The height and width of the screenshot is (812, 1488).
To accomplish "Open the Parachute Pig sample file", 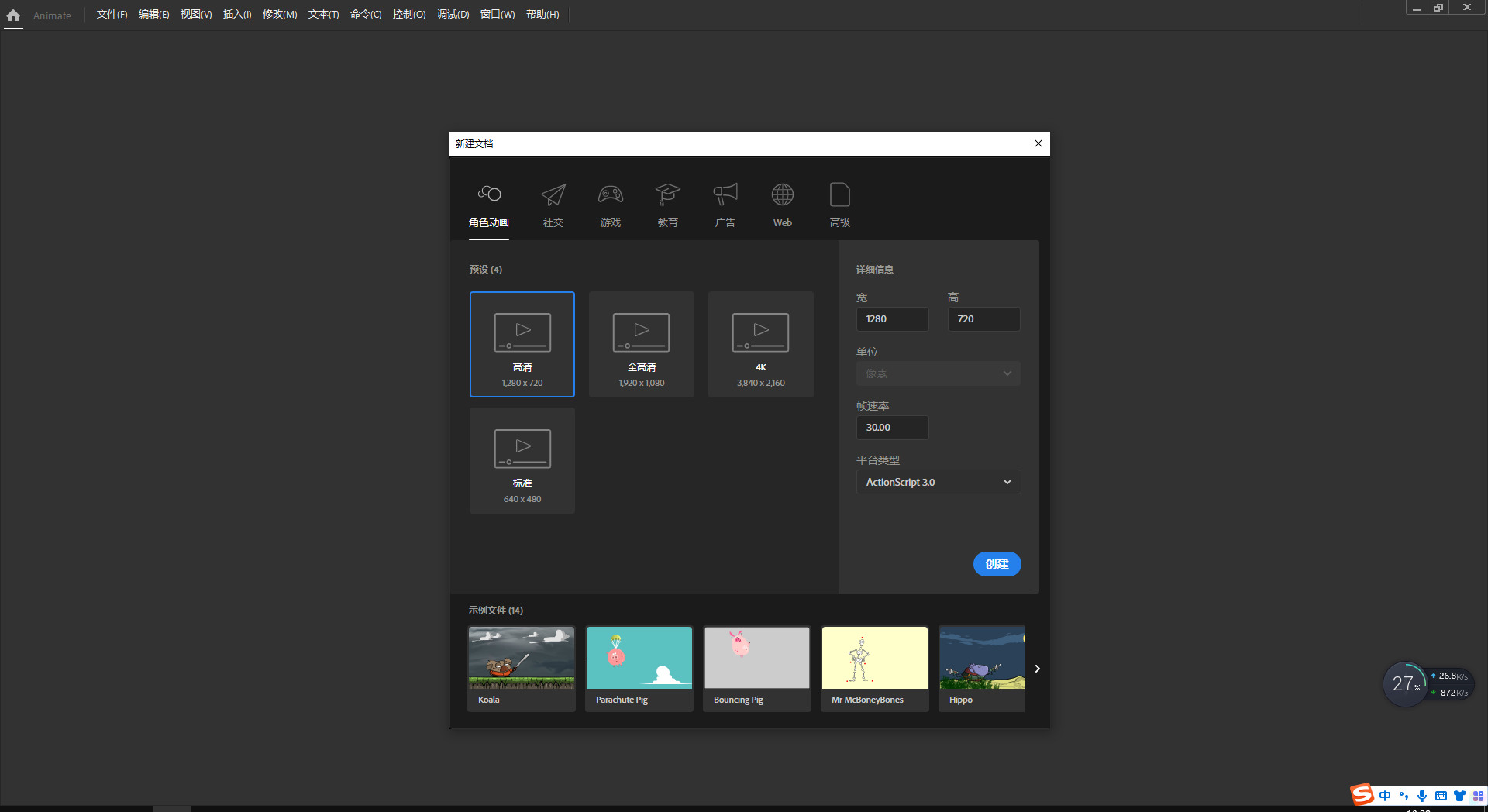I will coord(639,669).
